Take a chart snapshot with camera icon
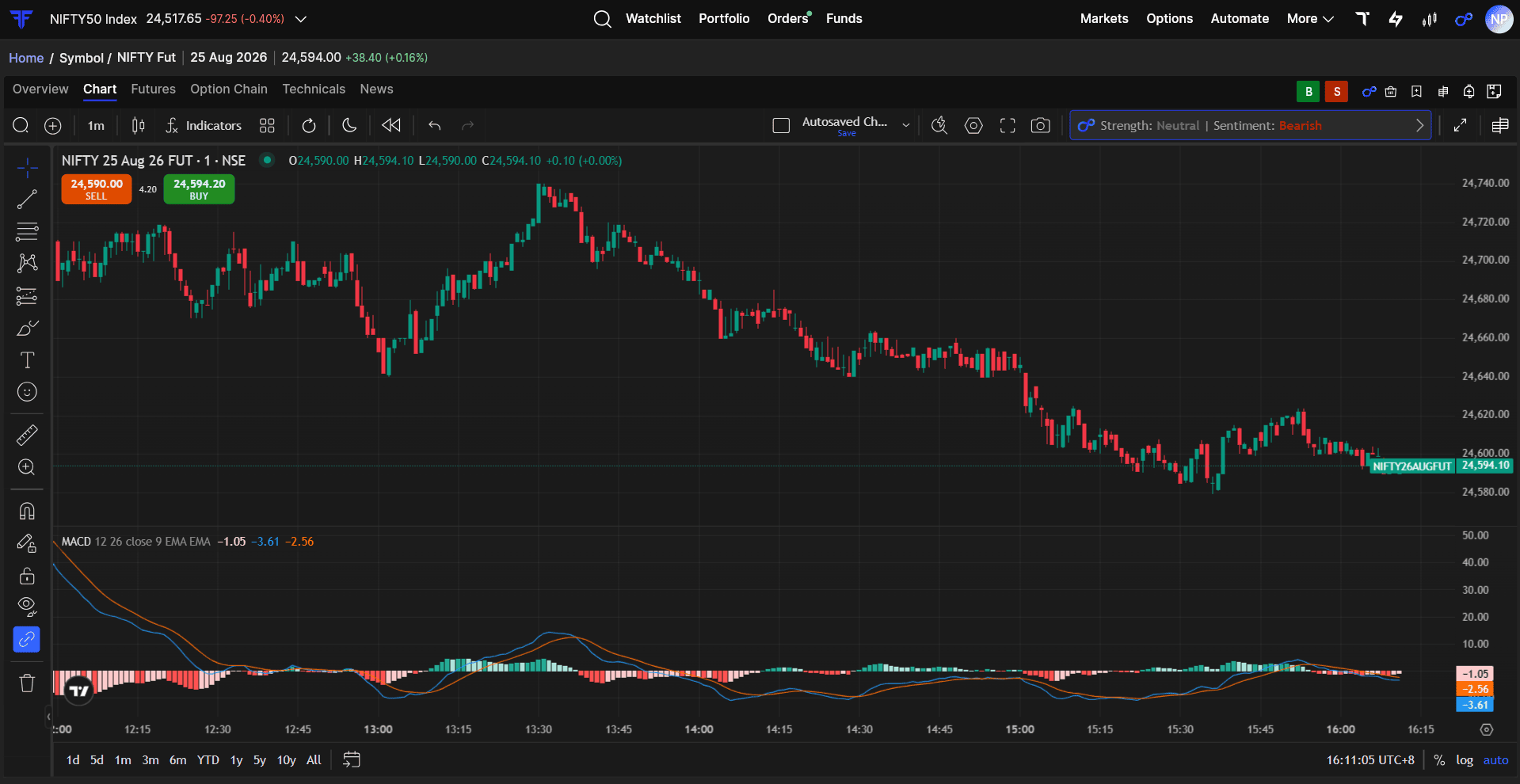 point(1040,126)
